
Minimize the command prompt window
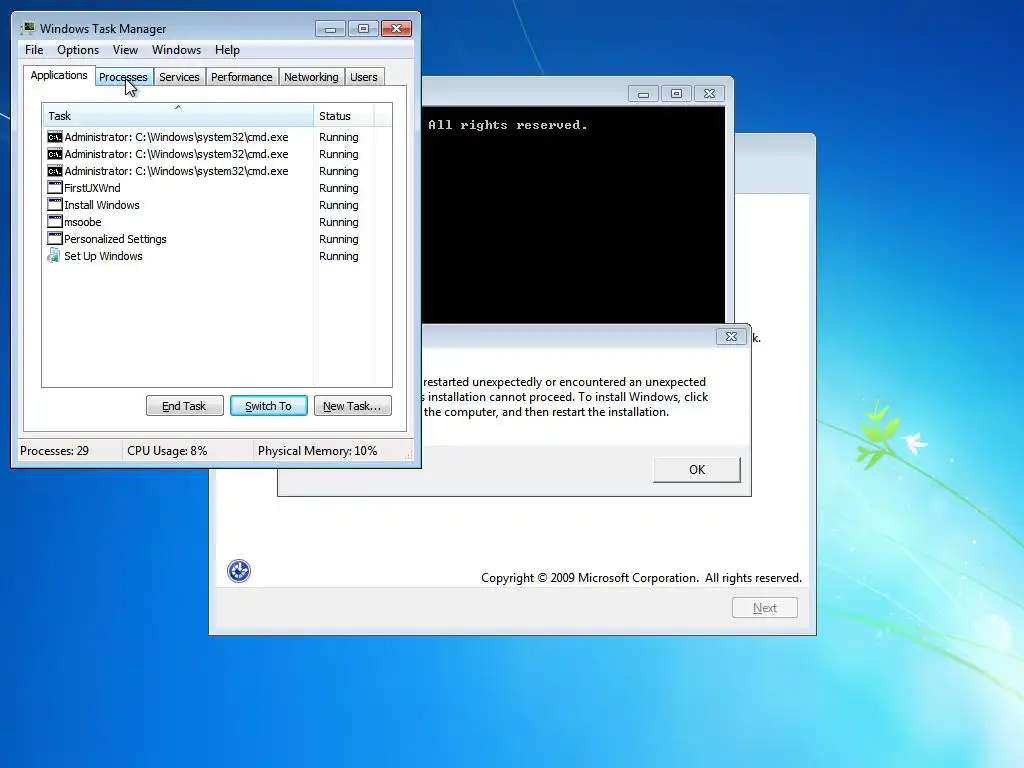(643, 94)
